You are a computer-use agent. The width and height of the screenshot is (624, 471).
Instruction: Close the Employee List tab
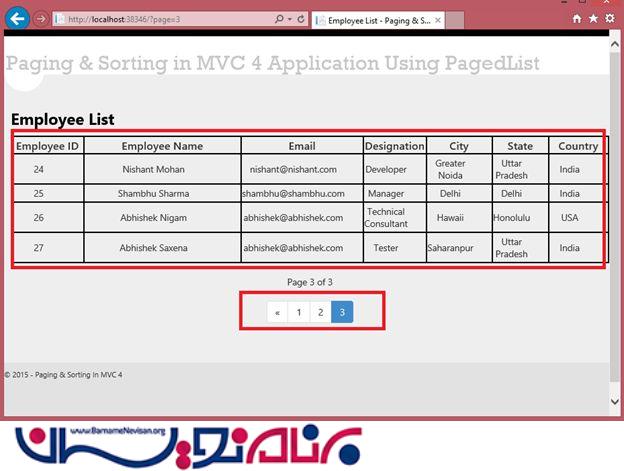coord(438,20)
